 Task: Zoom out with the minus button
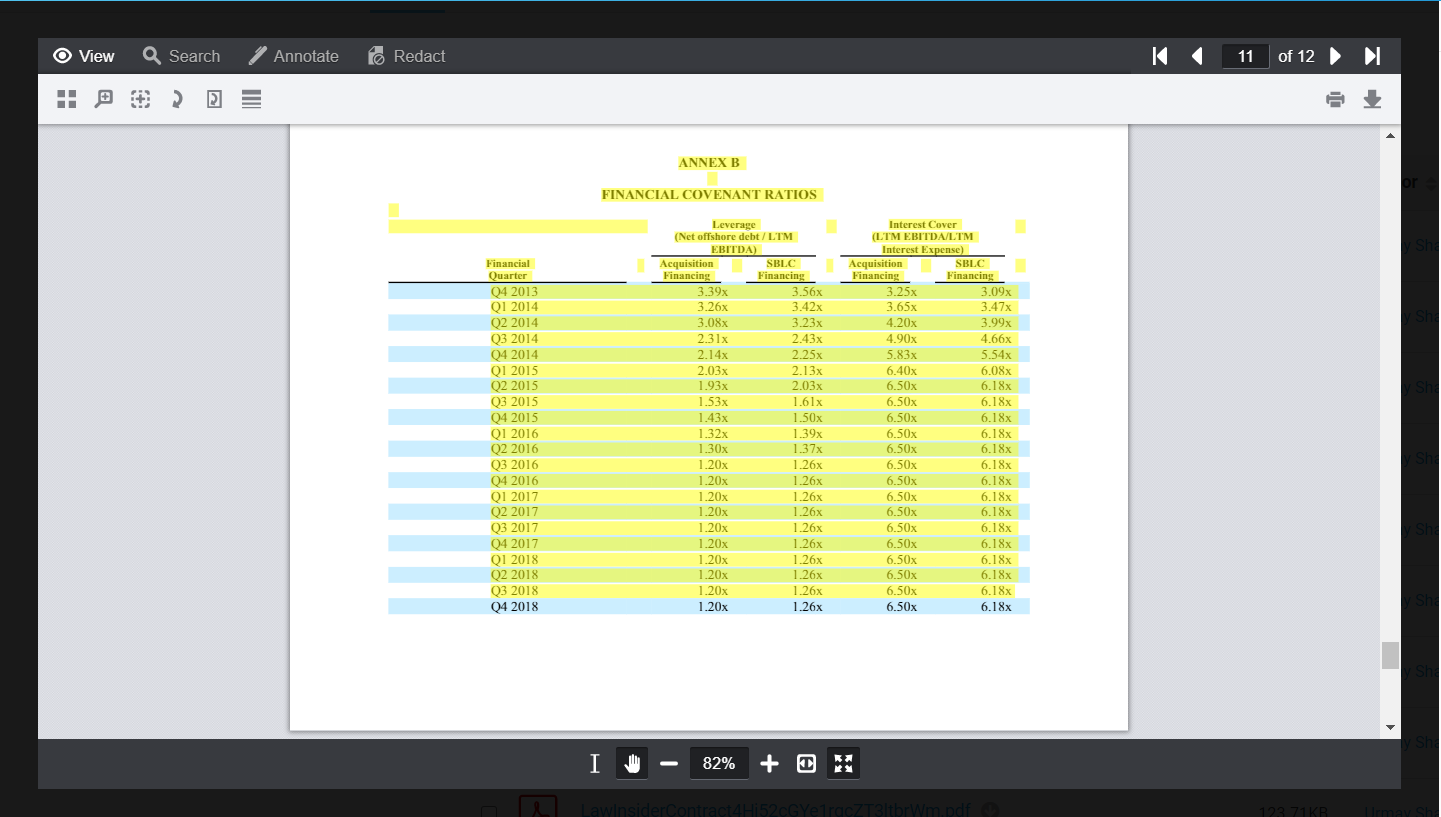click(x=669, y=764)
